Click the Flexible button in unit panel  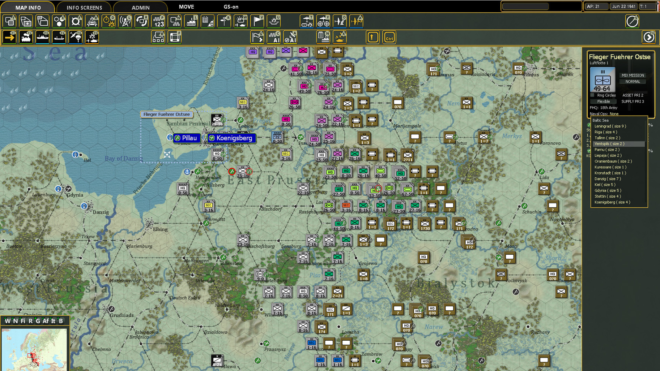pos(604,101)
